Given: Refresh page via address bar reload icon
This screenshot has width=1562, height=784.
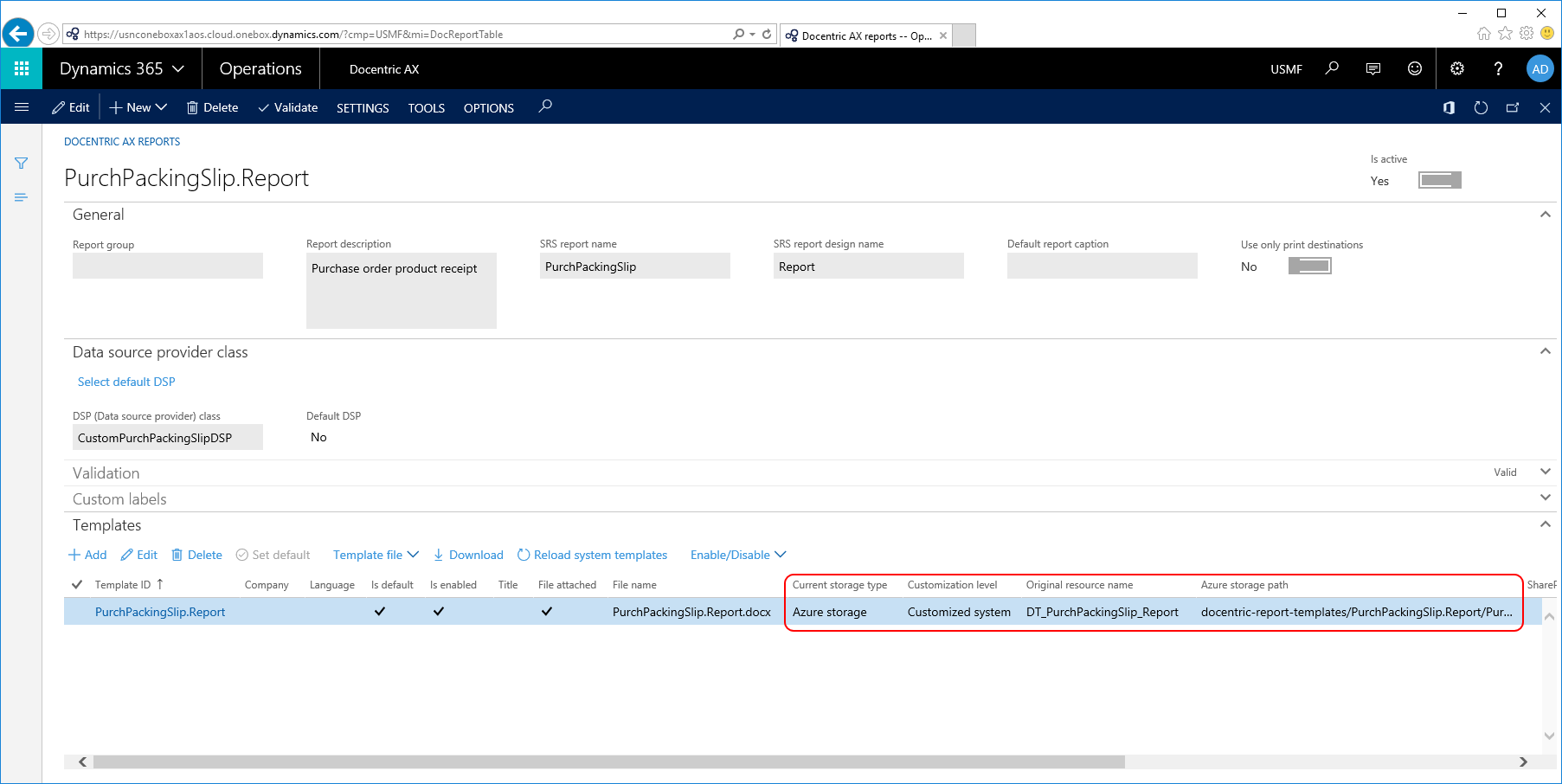Looking at the screenshot, I should (x=767, y=35).
